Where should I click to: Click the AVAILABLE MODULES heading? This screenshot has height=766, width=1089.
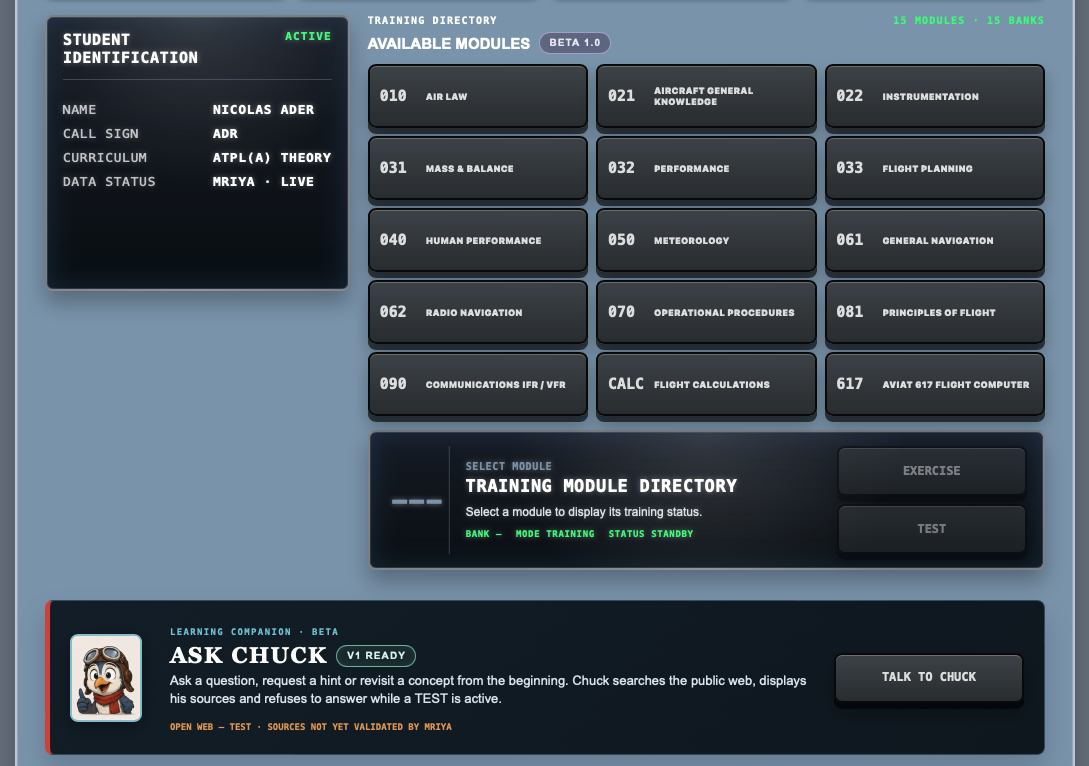[449, 44]
